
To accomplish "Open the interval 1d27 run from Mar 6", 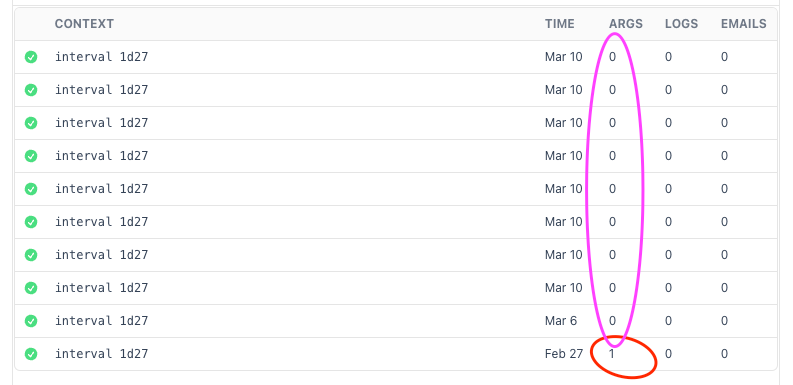I will [x=101, y=321].
